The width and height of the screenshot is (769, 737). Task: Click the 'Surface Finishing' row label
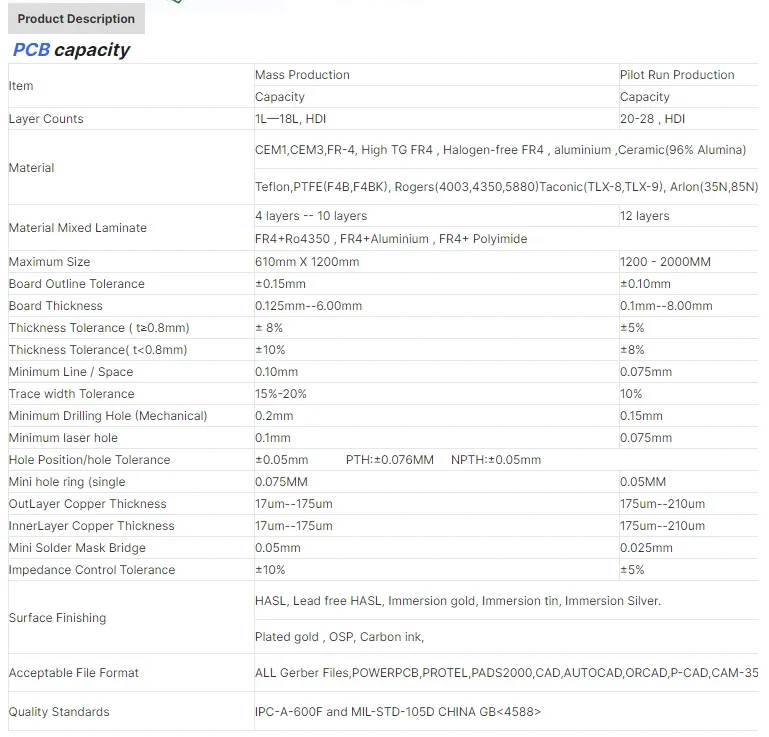[57, 617]
